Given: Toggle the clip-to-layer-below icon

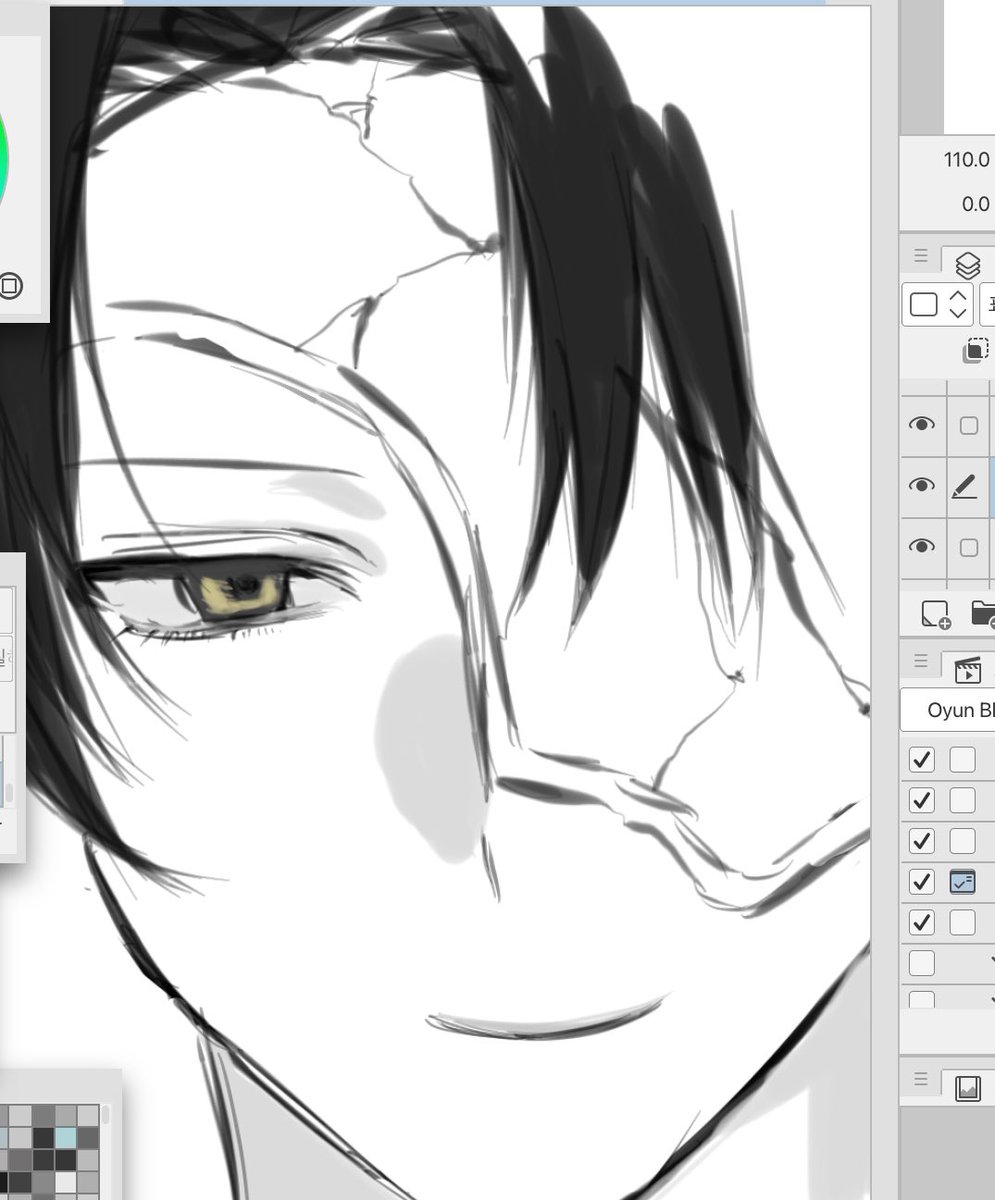Looking at the screenshot, I should click(x=977, y=350).
